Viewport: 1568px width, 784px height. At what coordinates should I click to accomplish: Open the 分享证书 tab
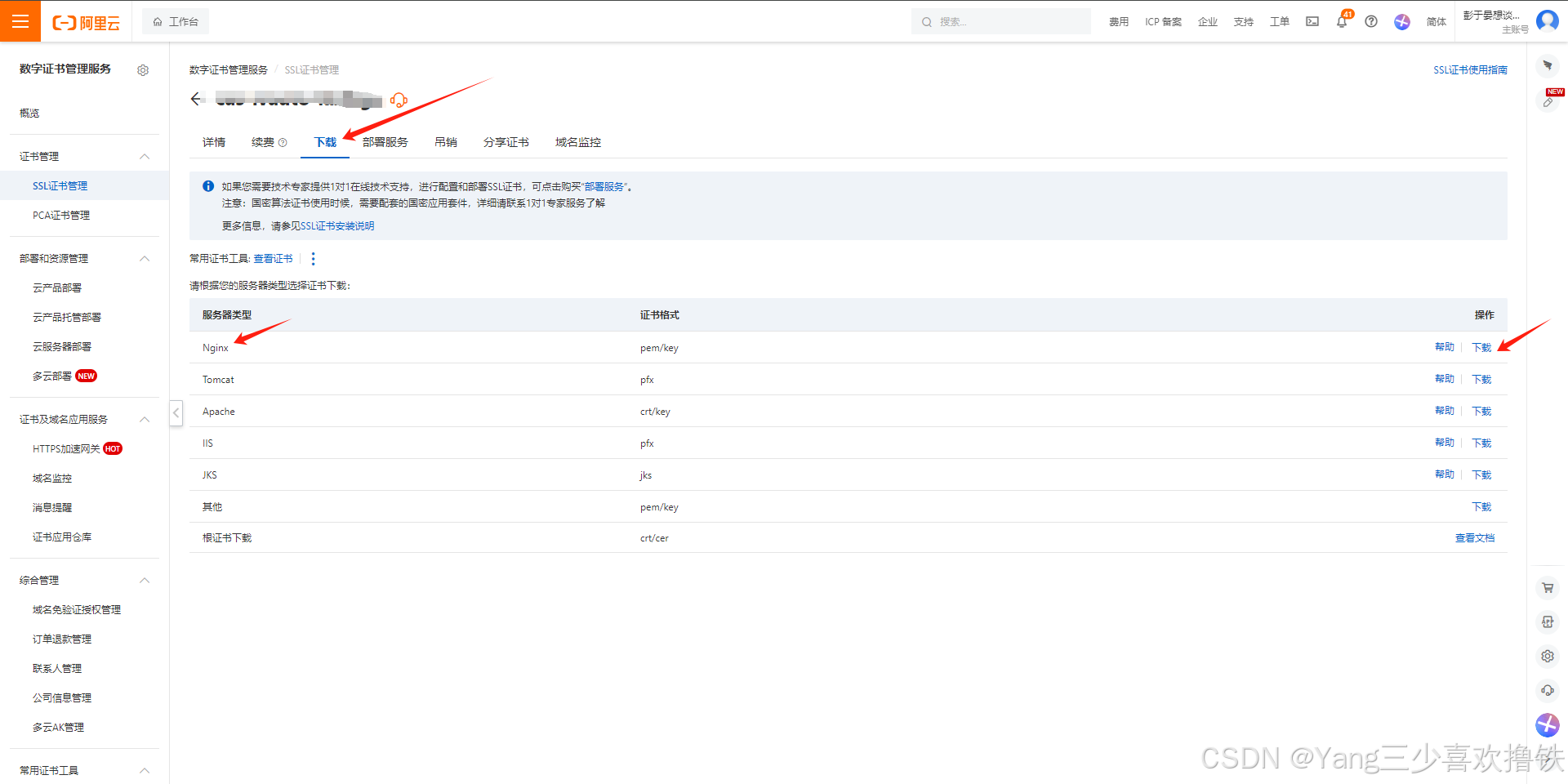point(506,142)
